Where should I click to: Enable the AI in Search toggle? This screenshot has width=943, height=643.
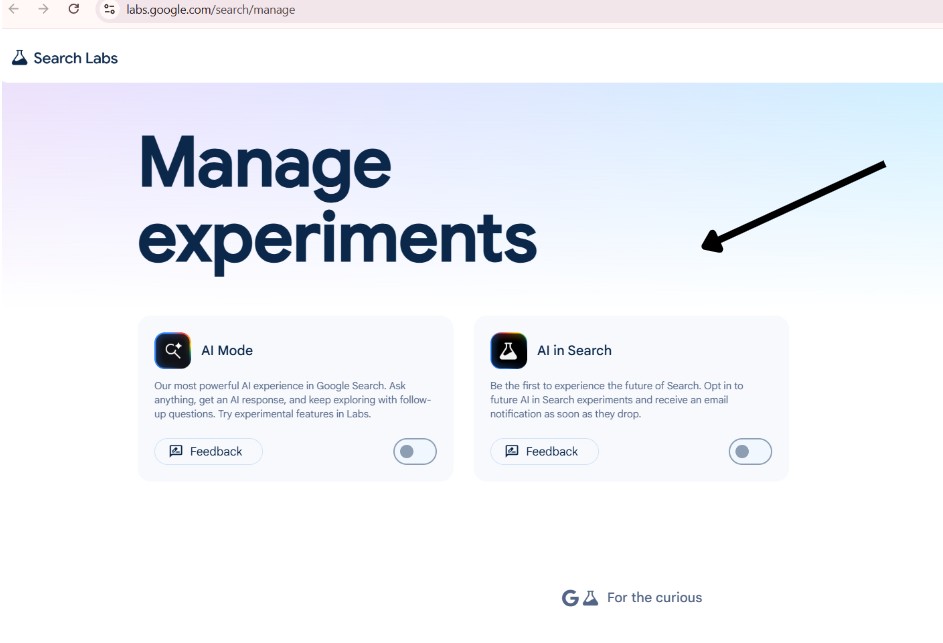(750, 451)
